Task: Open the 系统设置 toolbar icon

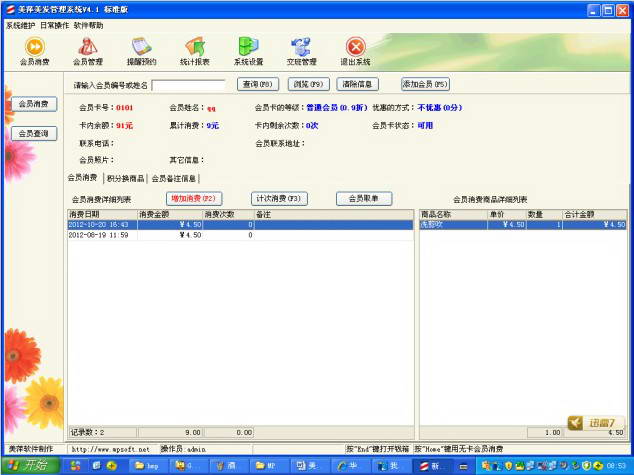Action: pyautogui.click(x=248, y=51)
